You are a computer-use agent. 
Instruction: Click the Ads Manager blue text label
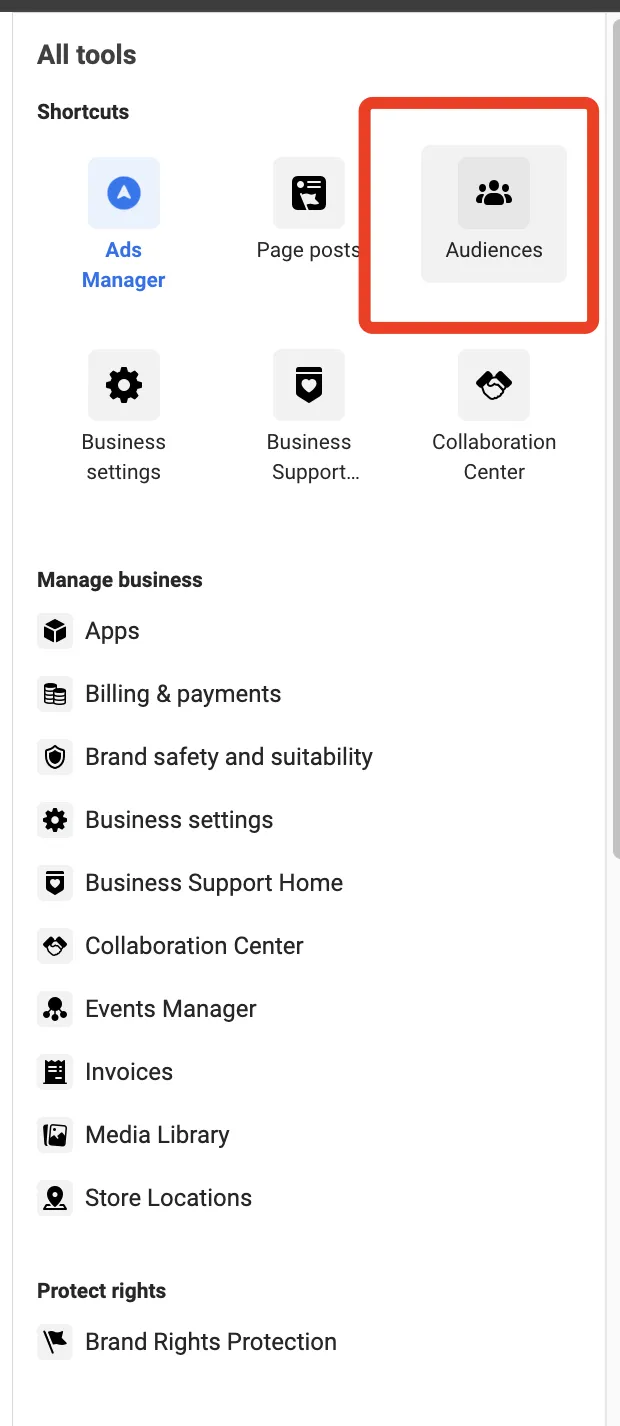point(124,265)
